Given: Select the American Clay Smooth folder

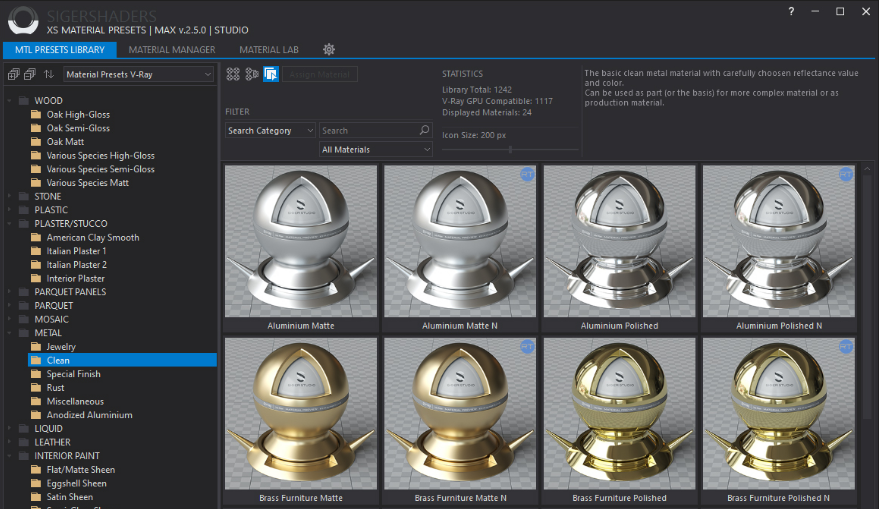Looking at the screenshot, I should [x=93, y=237].
